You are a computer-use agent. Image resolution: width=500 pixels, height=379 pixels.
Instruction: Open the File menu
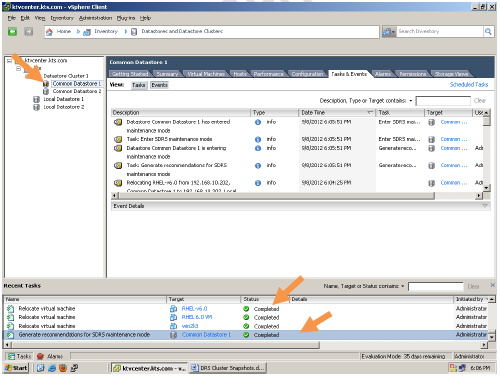click(12, 18)
